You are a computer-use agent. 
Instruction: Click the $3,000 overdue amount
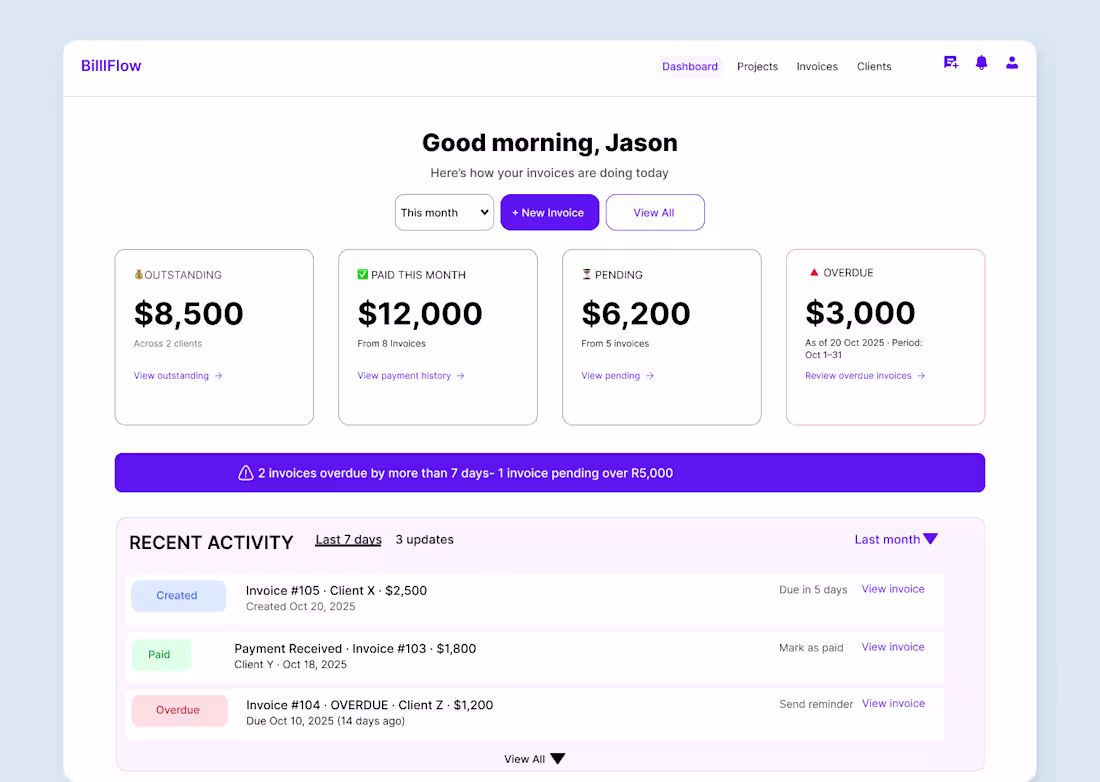(x=860, y=313)
